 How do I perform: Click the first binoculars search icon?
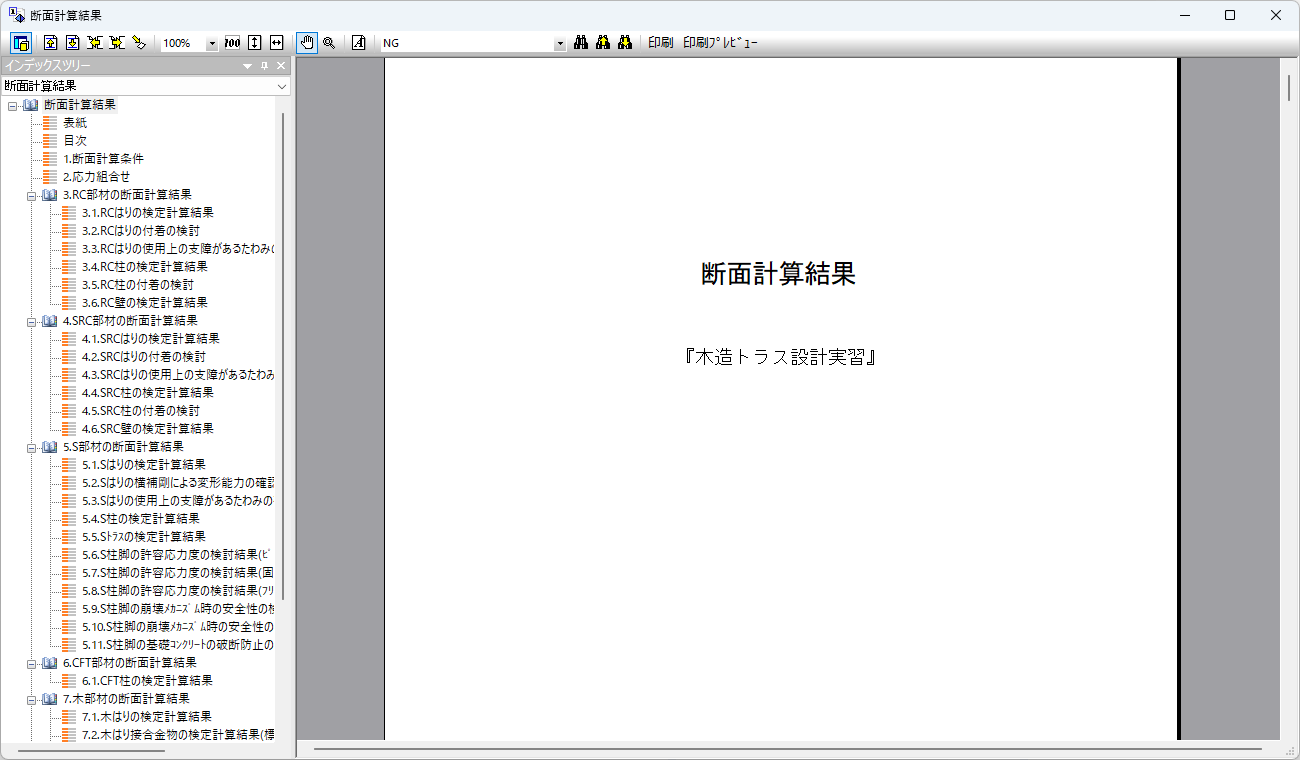pyautogui.click(x=580, y=43)
